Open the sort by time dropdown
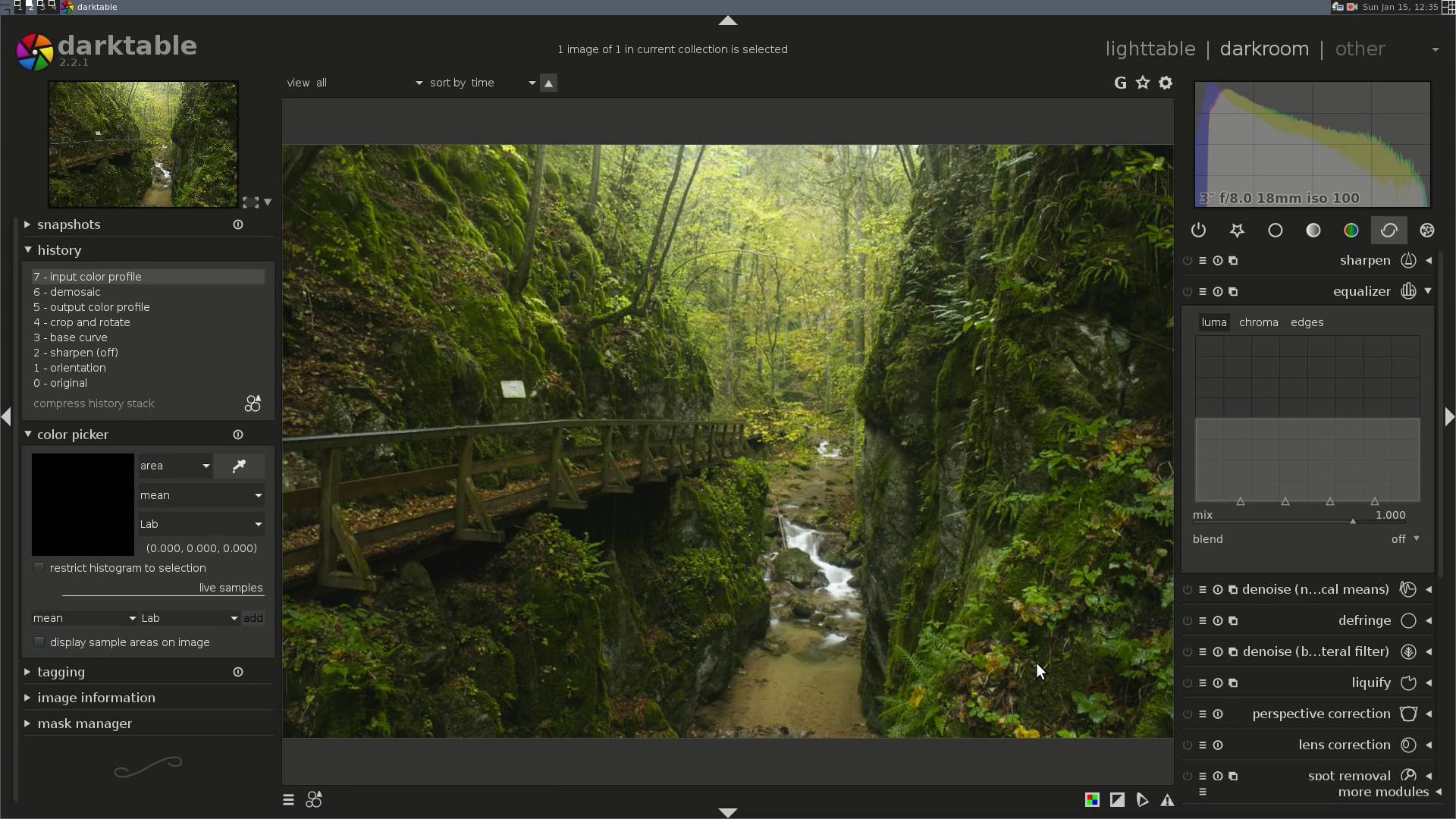The height and width of the screenshot is (819, 1456). tap(482, 83)
